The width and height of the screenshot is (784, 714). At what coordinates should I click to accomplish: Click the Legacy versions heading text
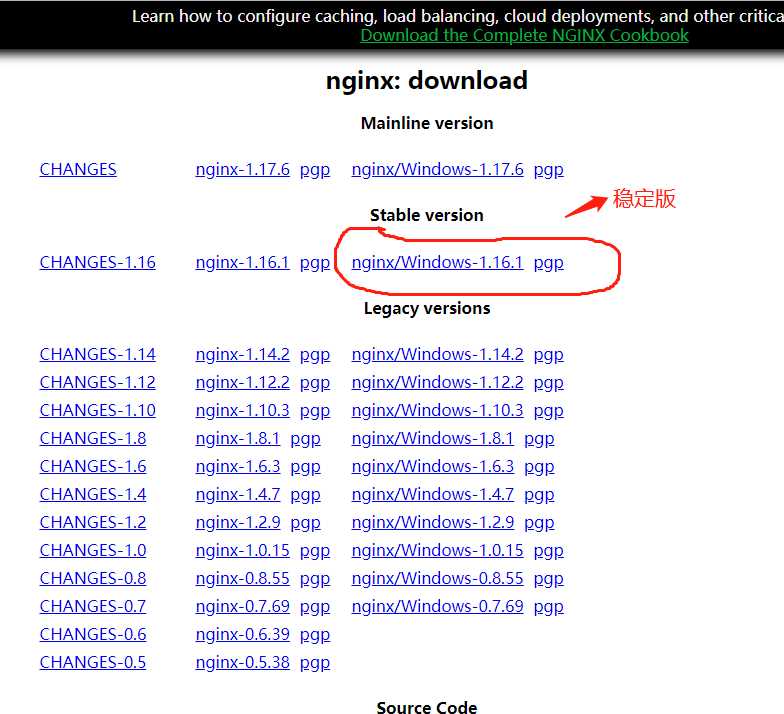(427, 308)
